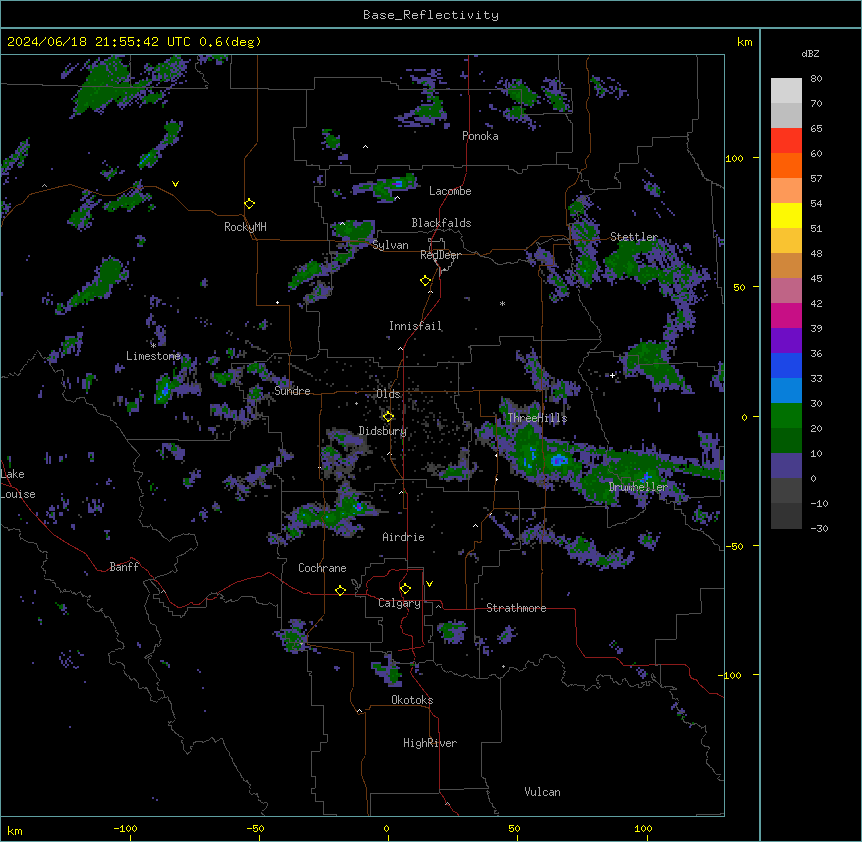Click the blue-core echo northwest of Airdrie
This screenshot has height=842, width=862.
[358, 506]
